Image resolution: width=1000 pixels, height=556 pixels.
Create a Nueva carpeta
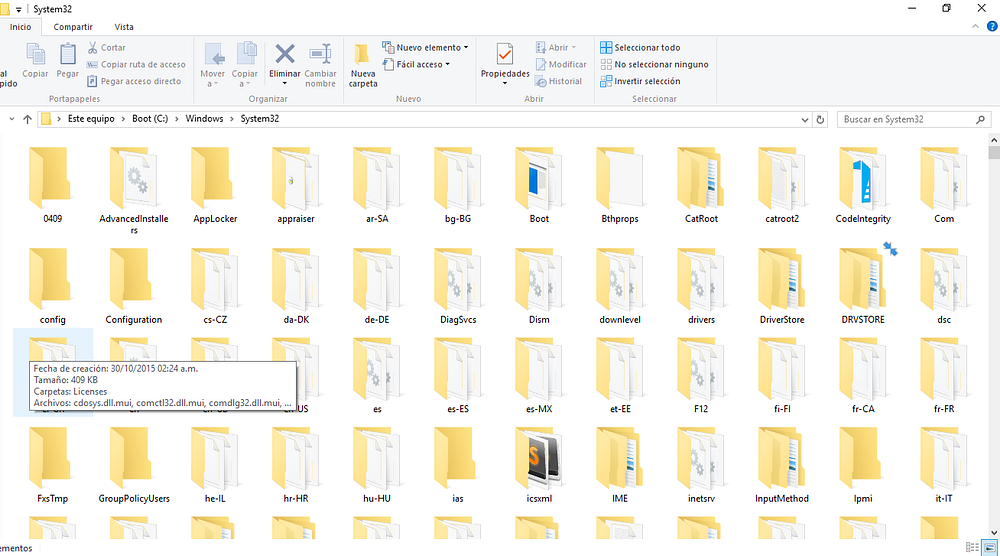tap(363, 65)
